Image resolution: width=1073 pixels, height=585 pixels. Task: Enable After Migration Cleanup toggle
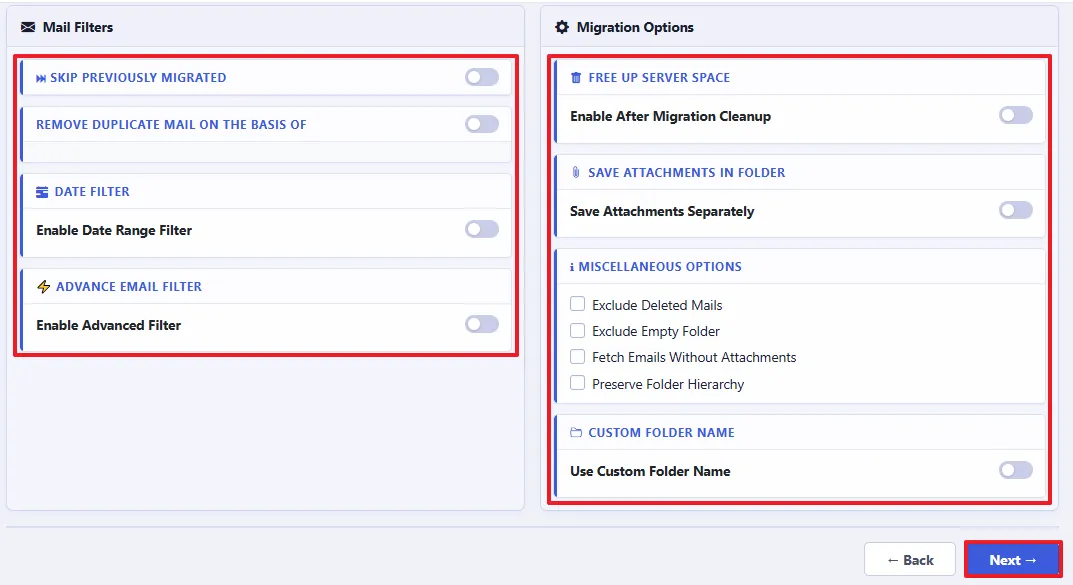[1016, 115]
